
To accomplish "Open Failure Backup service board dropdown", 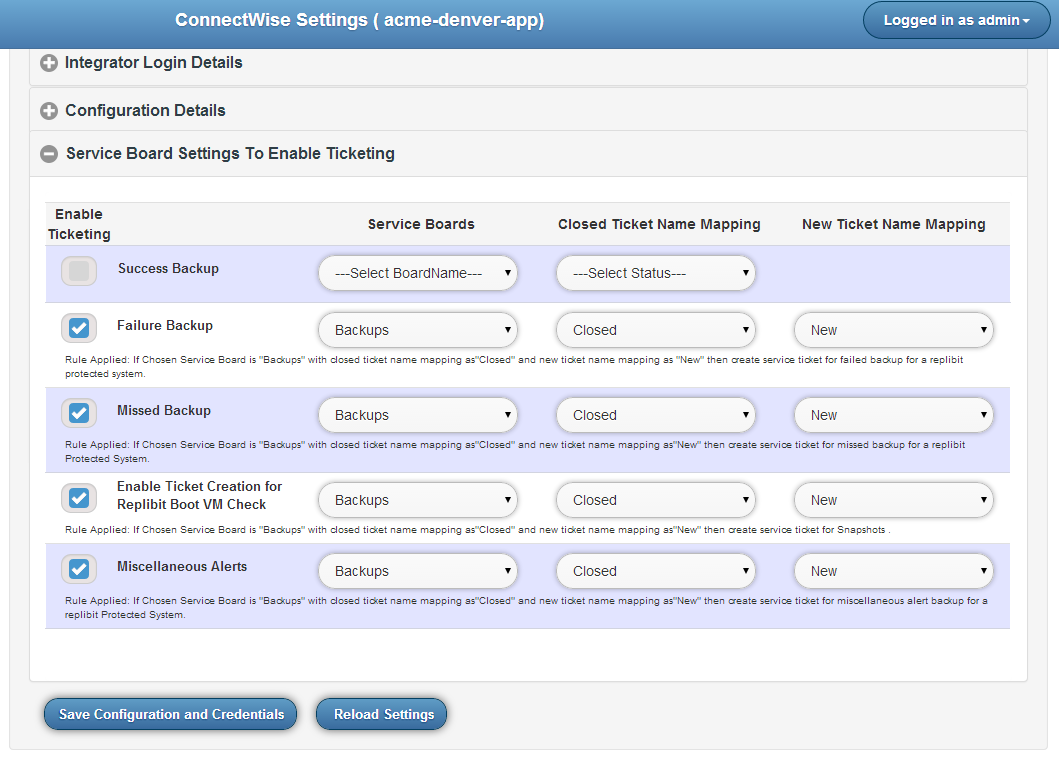I will (x=418, y=330).
